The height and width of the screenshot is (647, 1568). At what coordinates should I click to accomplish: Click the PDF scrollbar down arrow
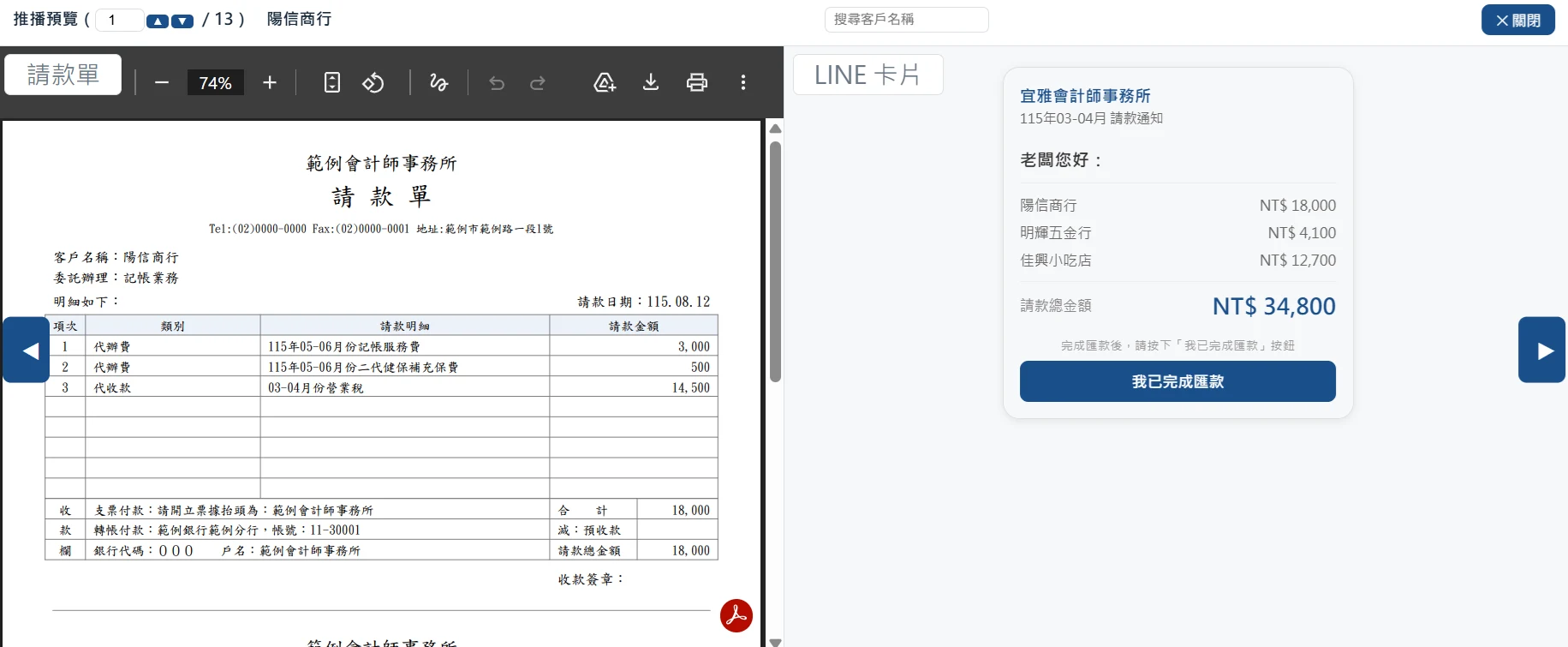point(775,641)
